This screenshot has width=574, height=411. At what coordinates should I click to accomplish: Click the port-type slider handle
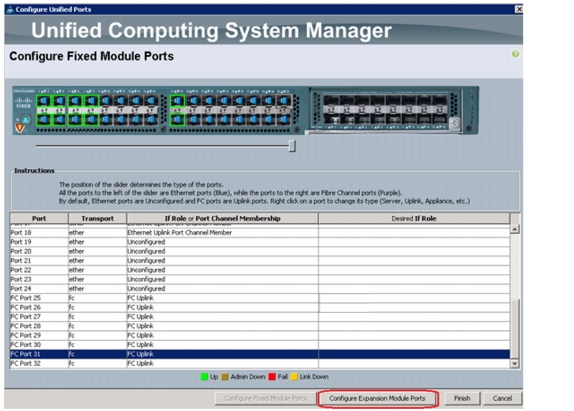[292, 146]
